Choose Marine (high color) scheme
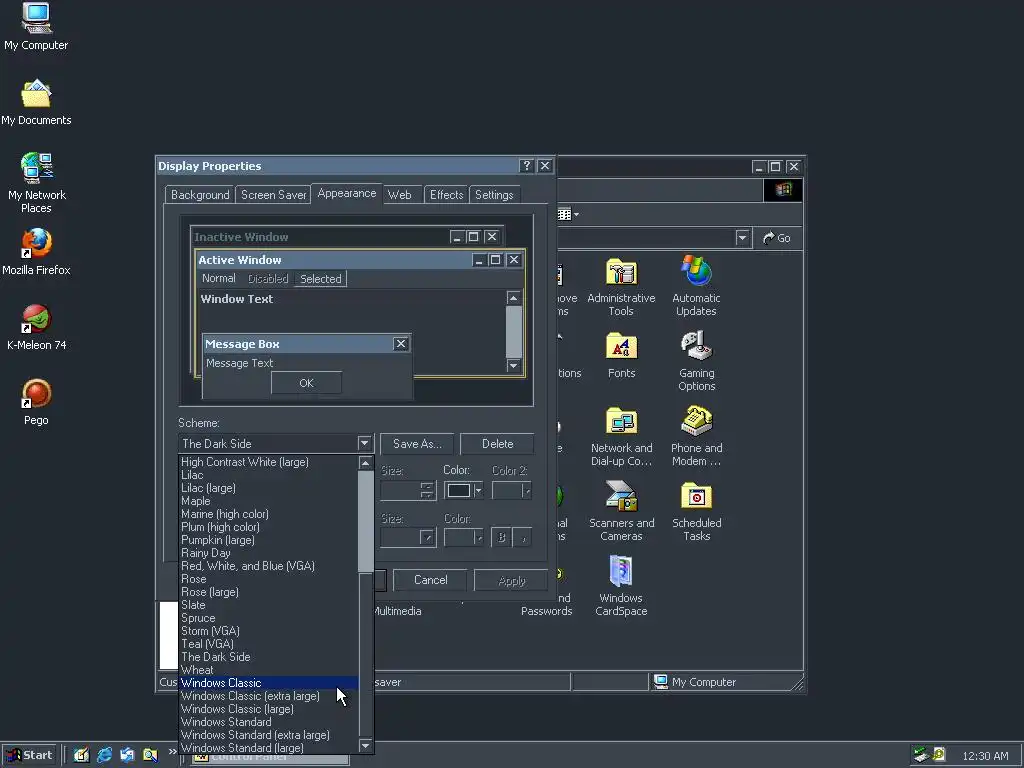 pos(269,514)
